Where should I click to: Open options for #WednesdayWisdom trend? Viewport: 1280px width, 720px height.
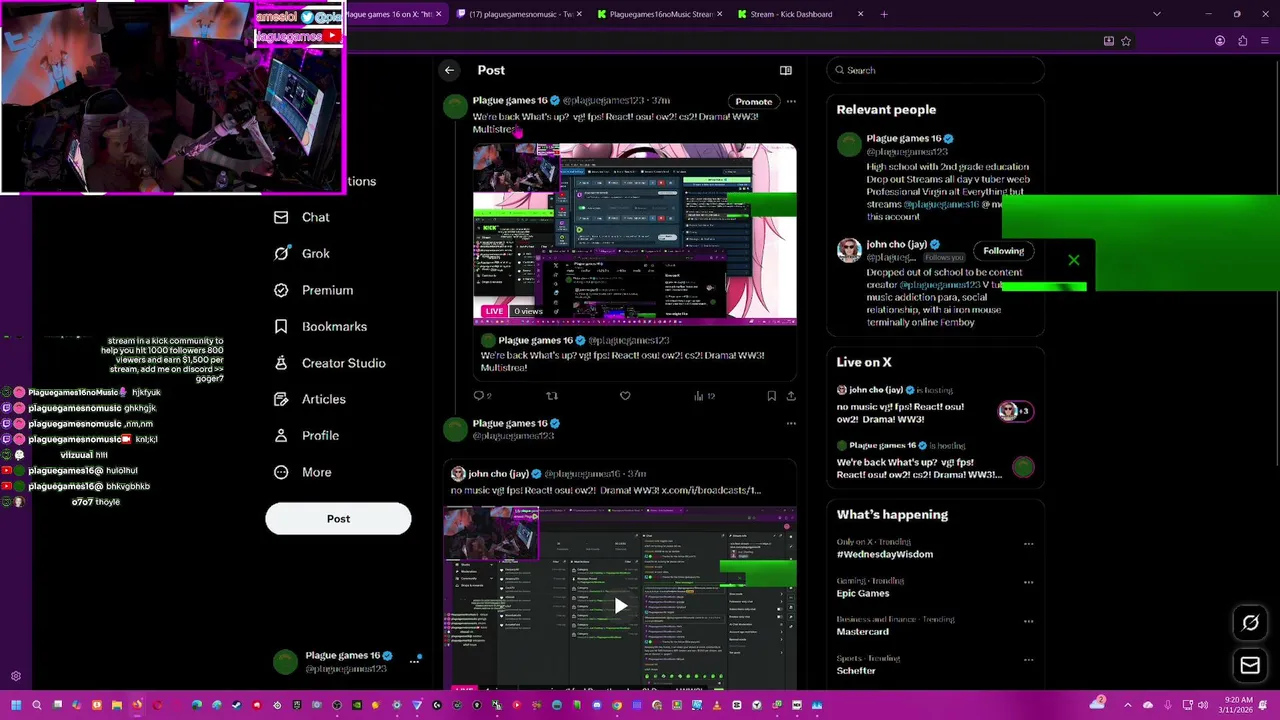(x=1028, y=544)
